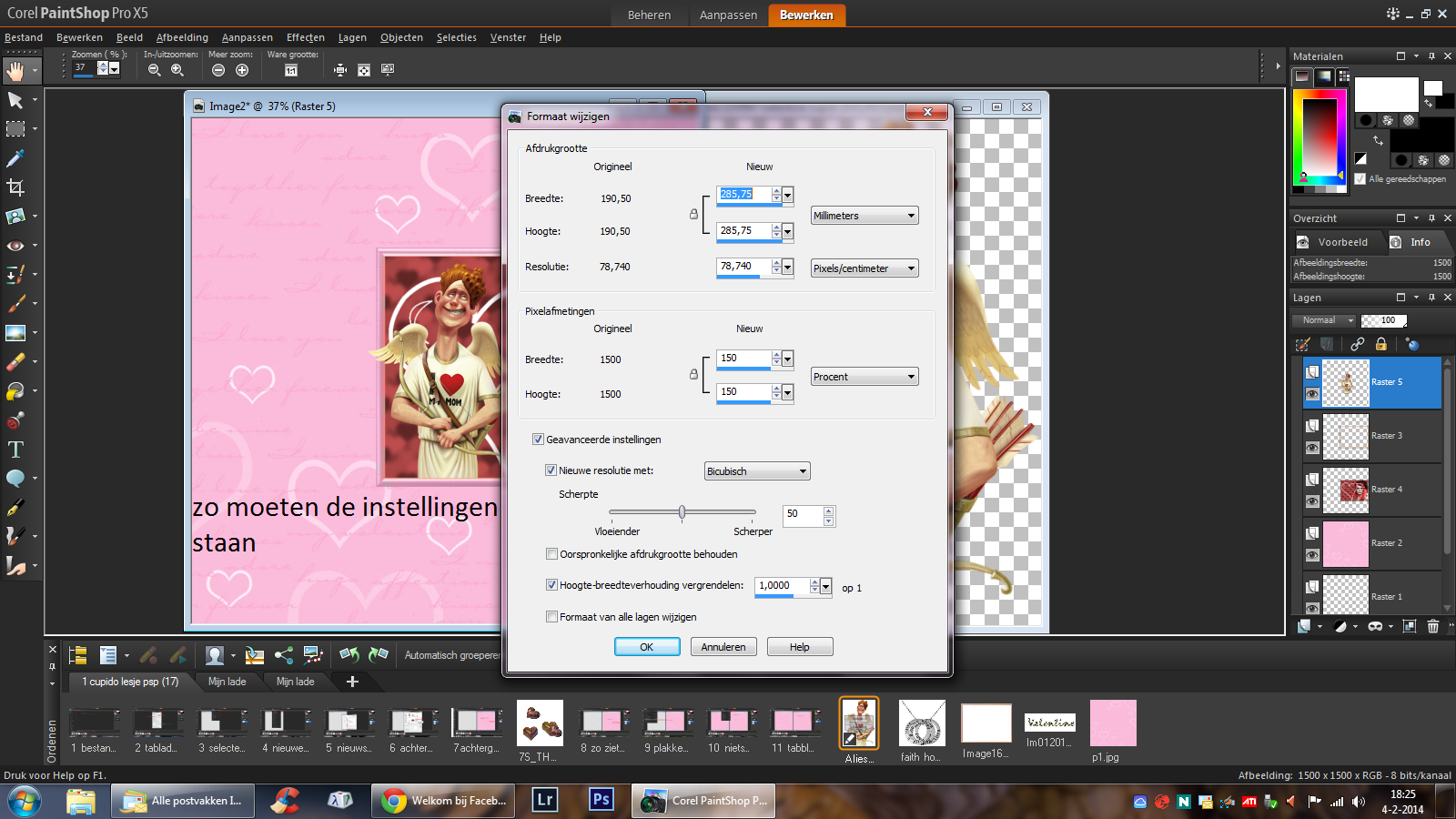The height and width of the screenshot is (819, 1456).
Task: Click the share icon in organizer toolbar
Action: tap(284, 654)
